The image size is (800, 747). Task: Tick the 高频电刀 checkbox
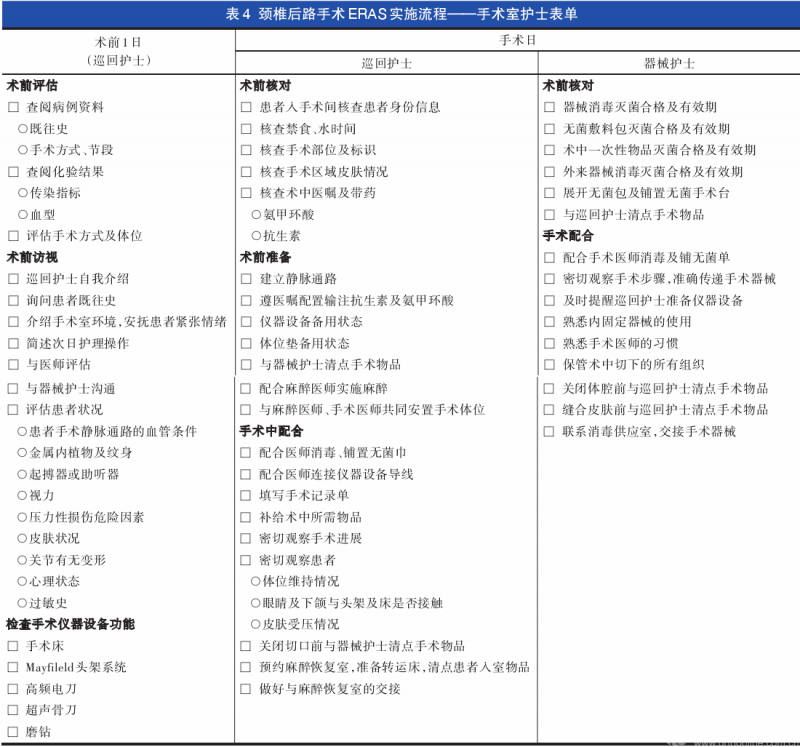13,689
